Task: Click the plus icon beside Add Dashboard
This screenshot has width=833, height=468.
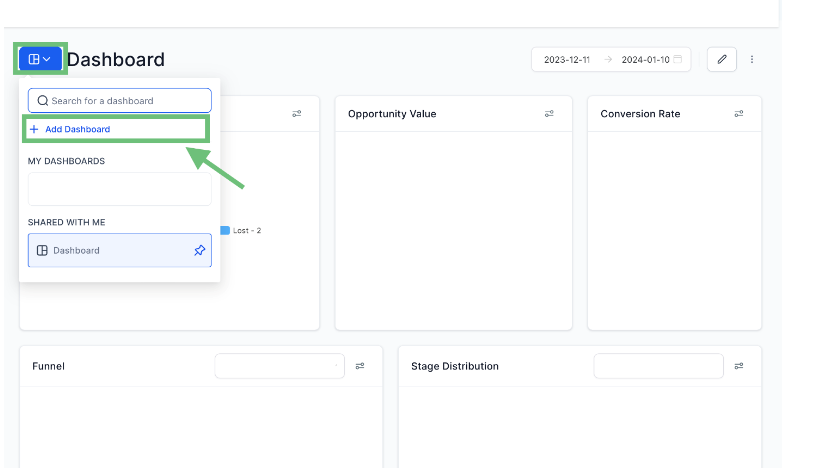Action: tap(34, 130)
